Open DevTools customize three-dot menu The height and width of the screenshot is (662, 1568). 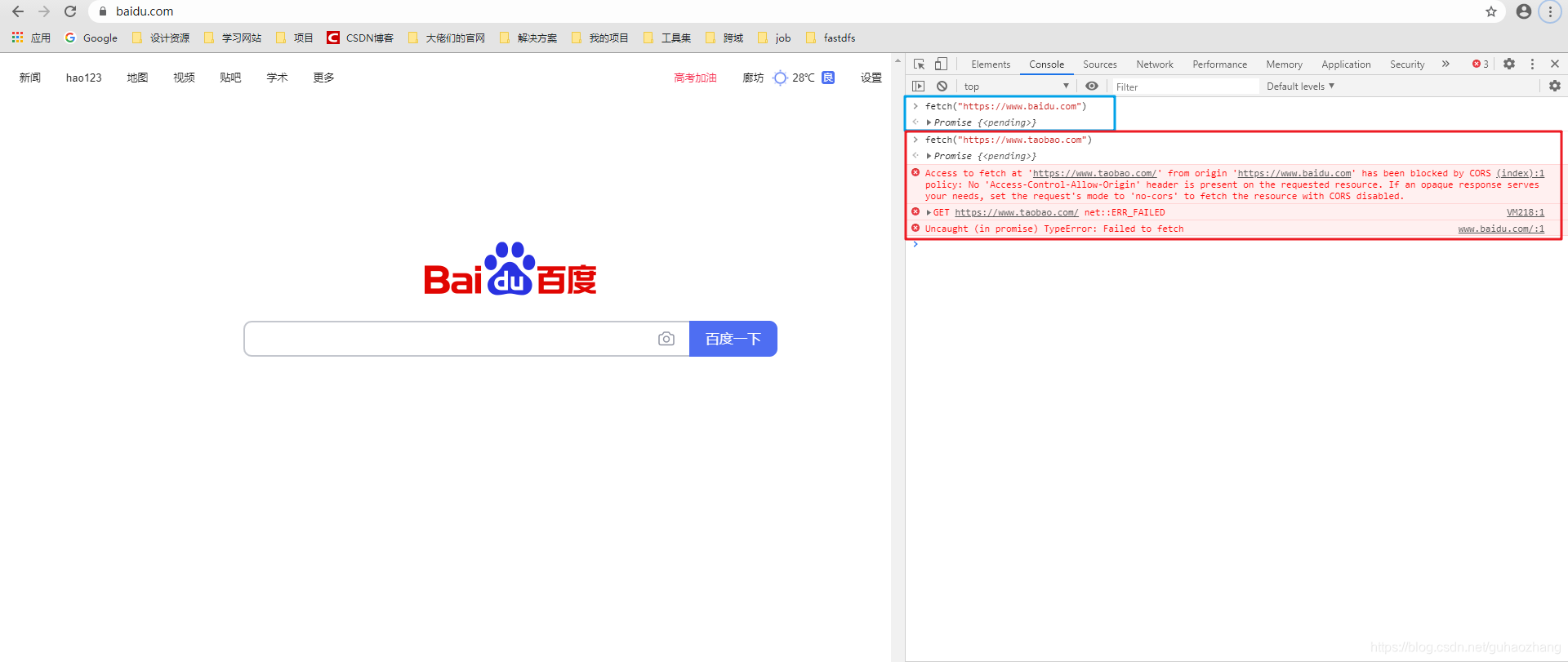pos(1532,64)
